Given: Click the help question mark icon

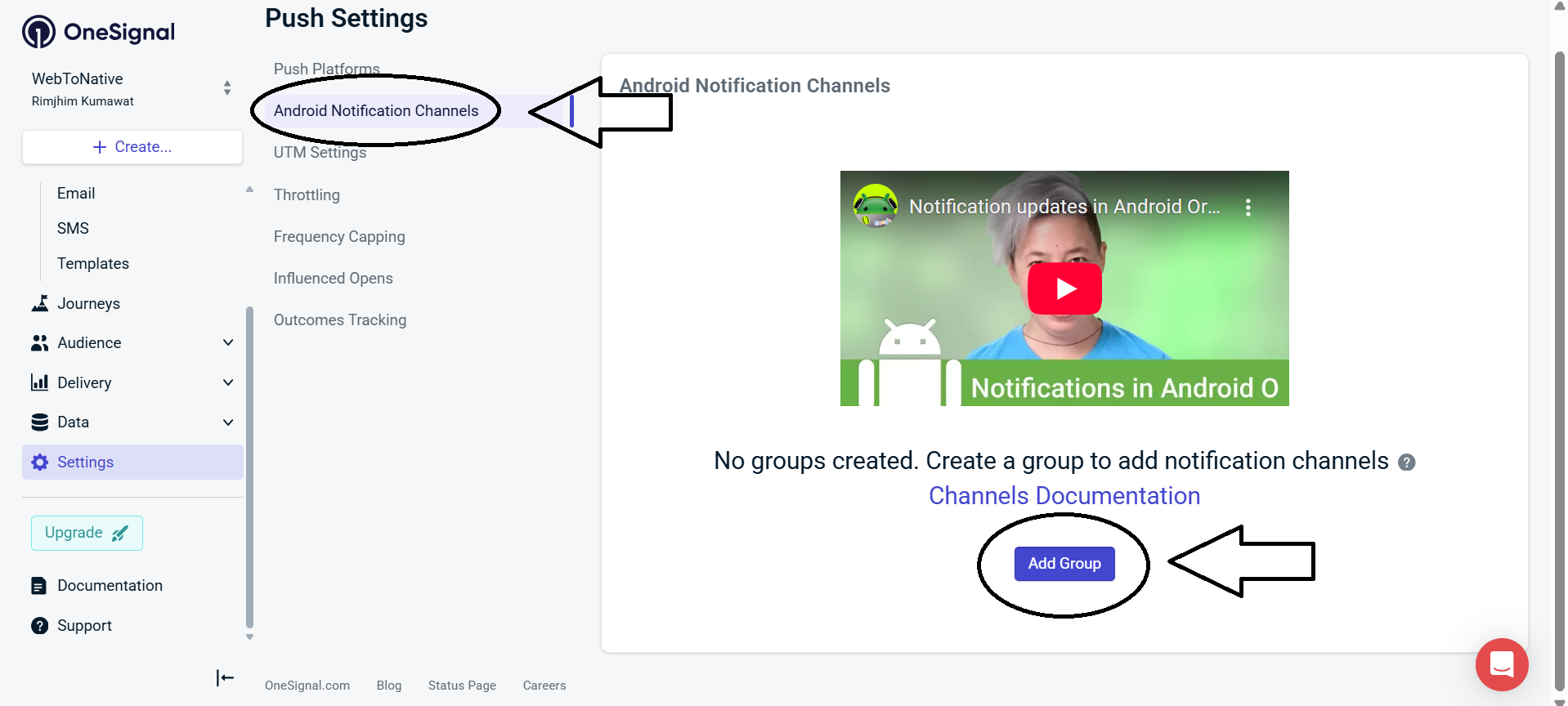Looking at the screenshot, I should click(1406, 462).
